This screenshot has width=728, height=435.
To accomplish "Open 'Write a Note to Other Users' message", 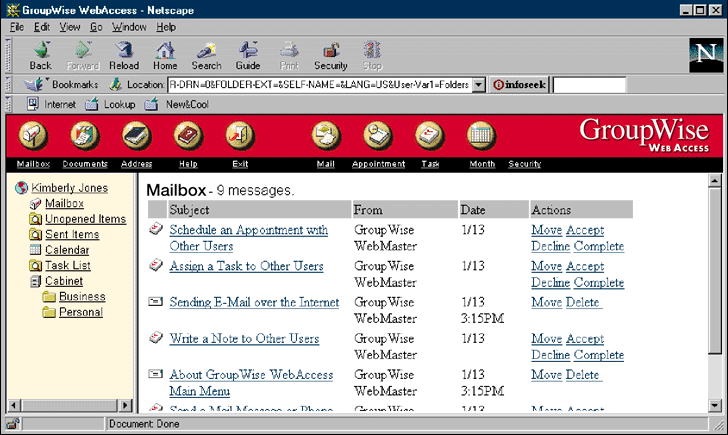I will (x=244, y=338).
